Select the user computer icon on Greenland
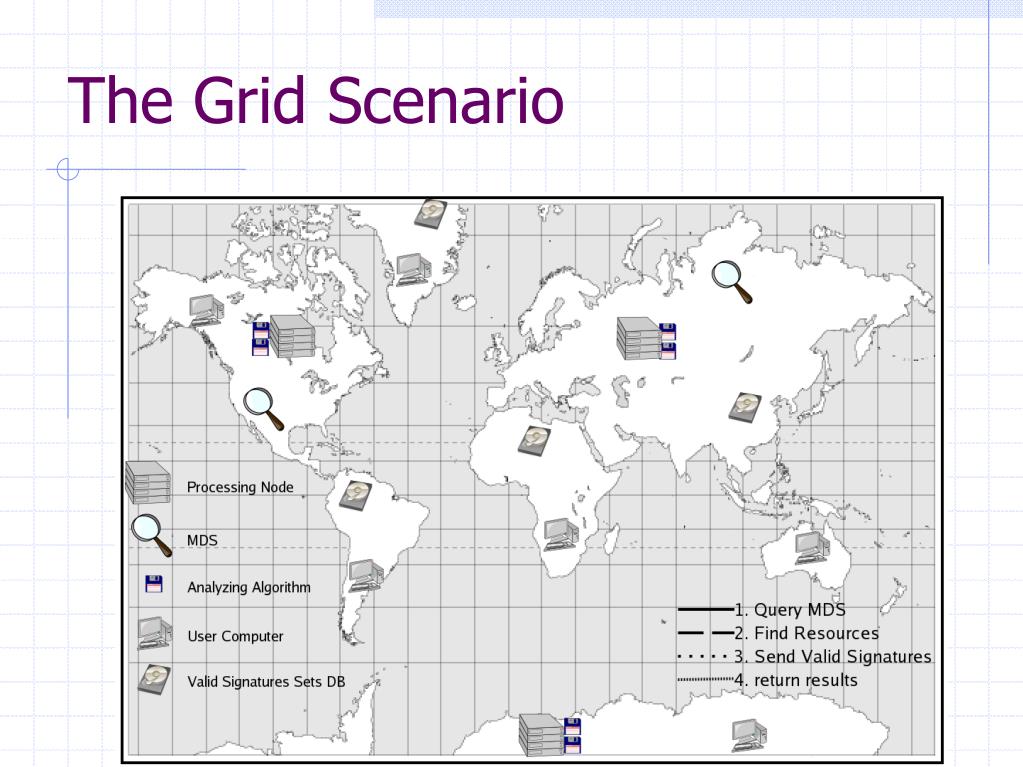The width and height of the screenshot is (1023, 767). 414,270
